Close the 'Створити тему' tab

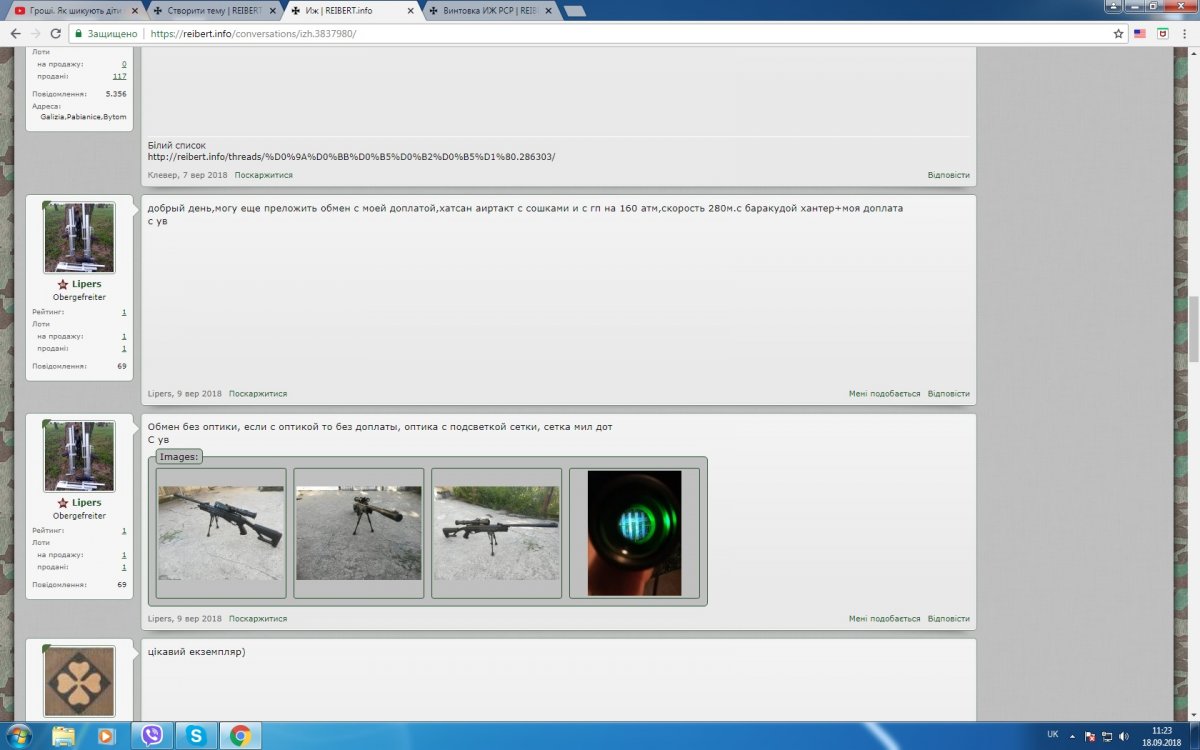pyautogui.click(x=272, y=10)
